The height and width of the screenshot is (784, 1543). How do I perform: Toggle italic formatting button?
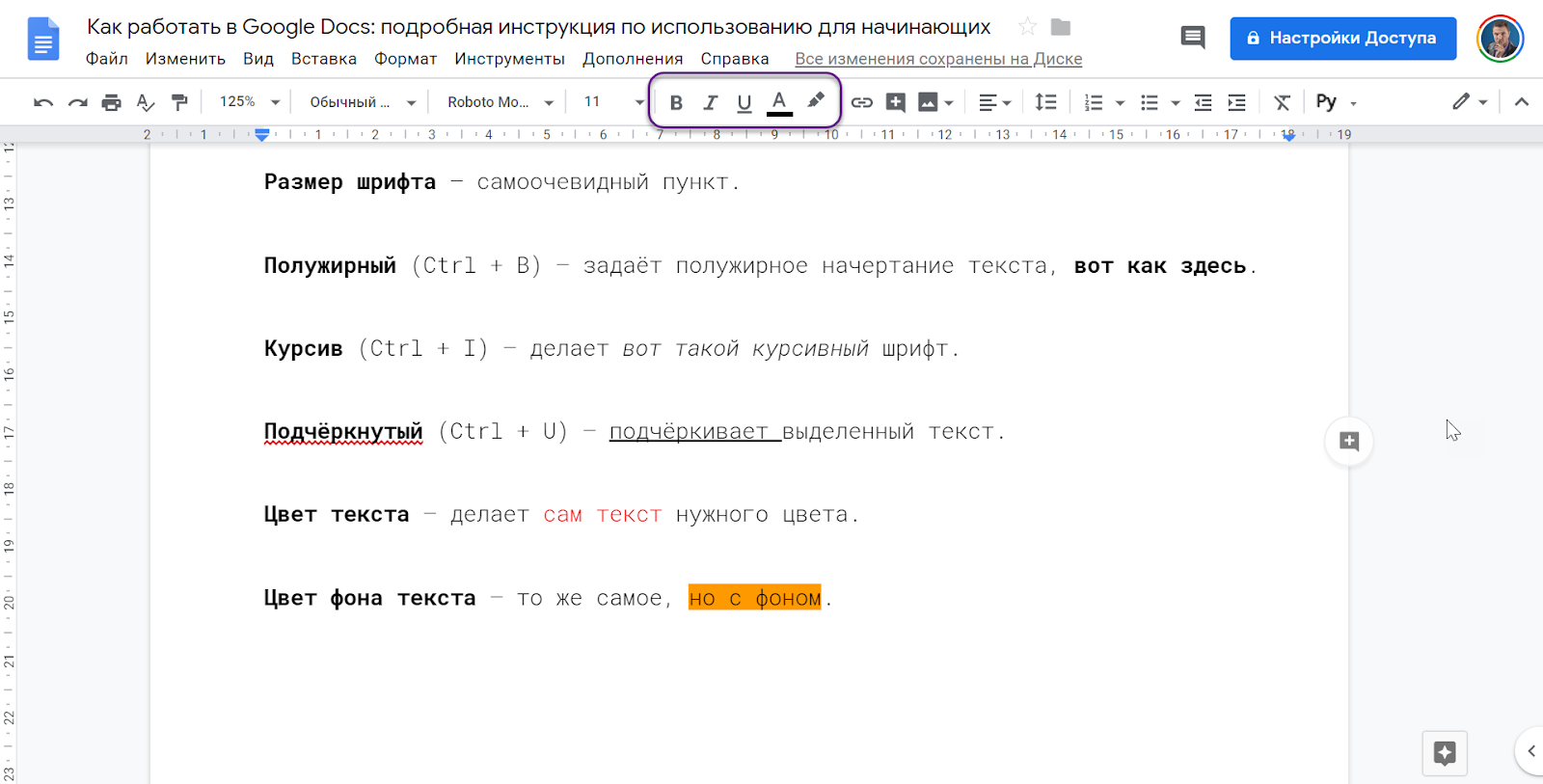(711, 102)
